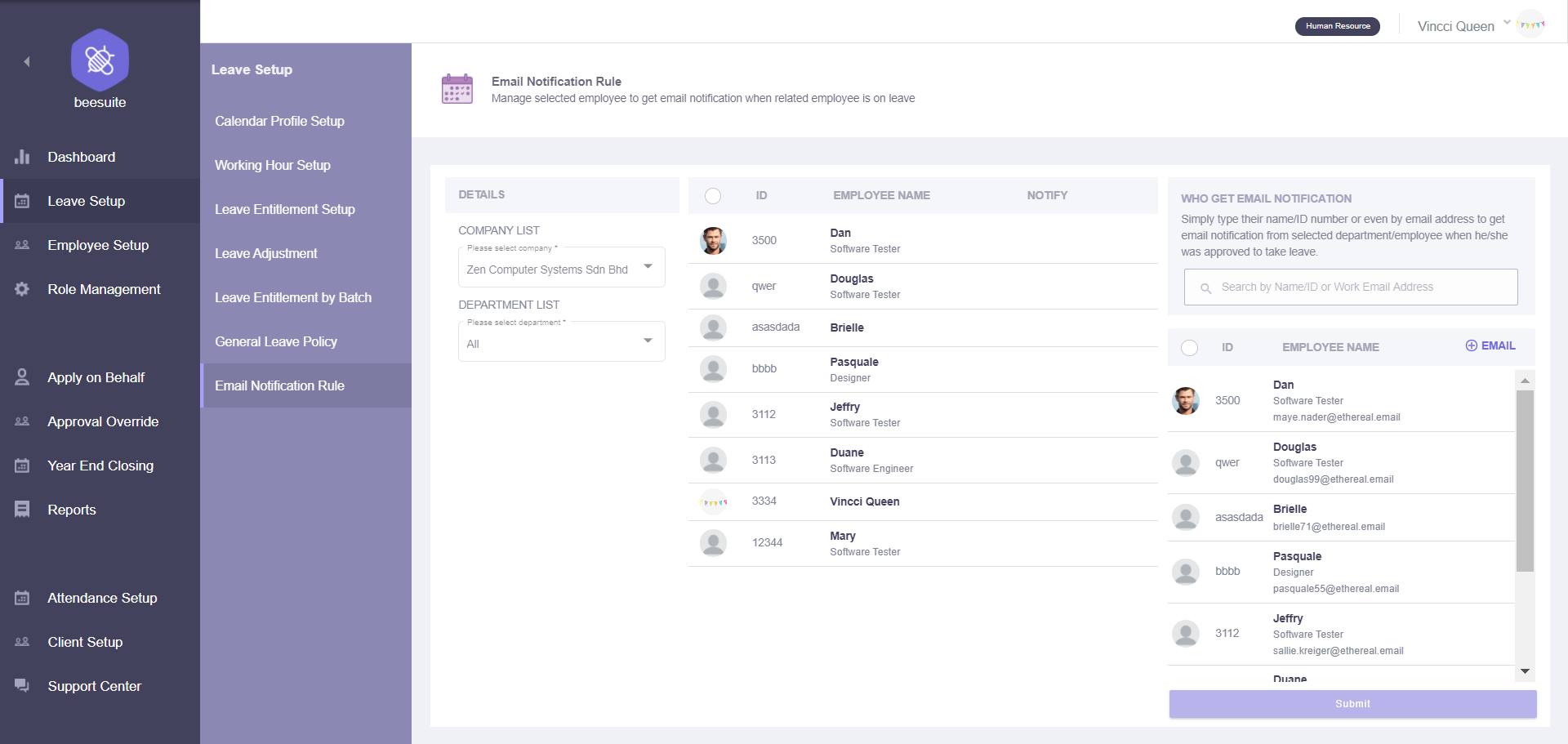Click the beesuite logo icon
This screenshot has width=1568, height=744.
[100, 60]
